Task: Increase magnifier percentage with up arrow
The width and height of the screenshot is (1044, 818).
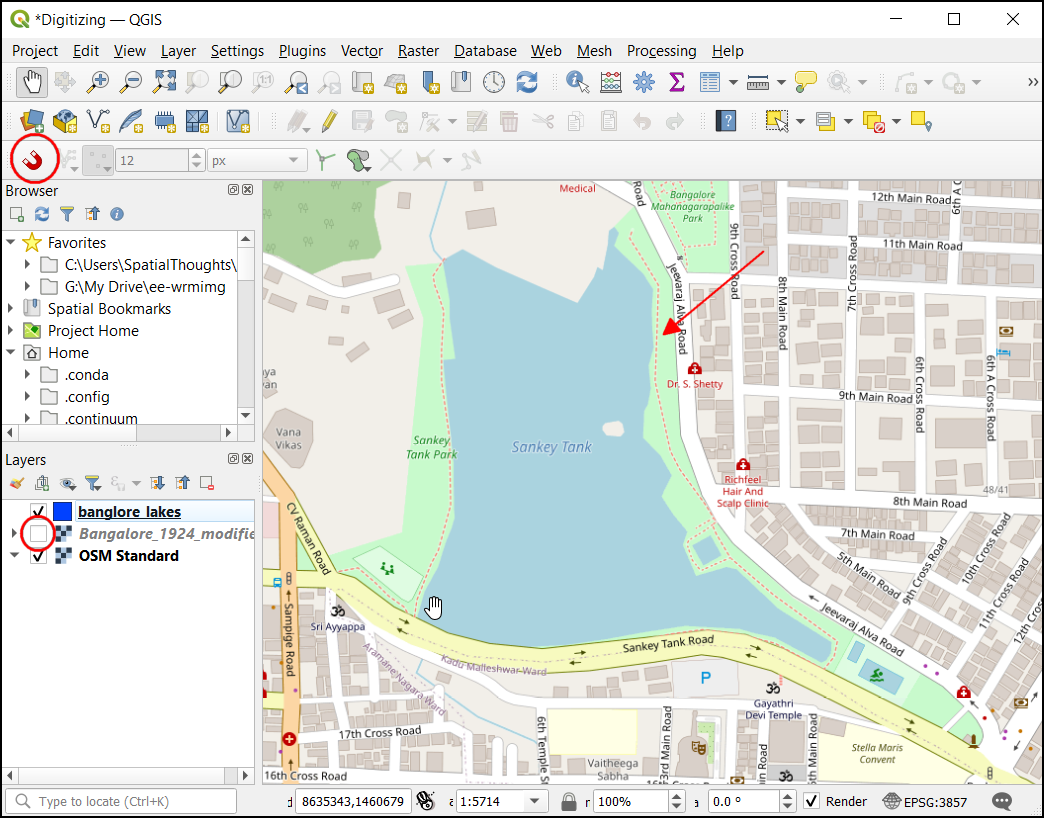Action: (x=676, y=797)
